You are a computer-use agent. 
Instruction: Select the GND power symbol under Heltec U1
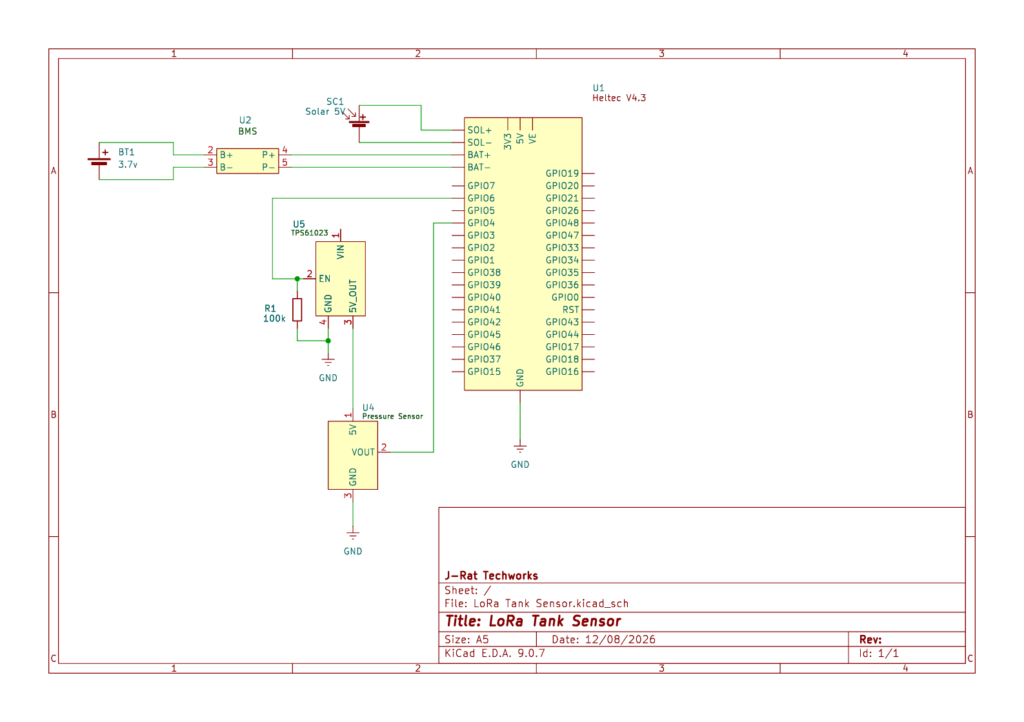coord(520,448)
